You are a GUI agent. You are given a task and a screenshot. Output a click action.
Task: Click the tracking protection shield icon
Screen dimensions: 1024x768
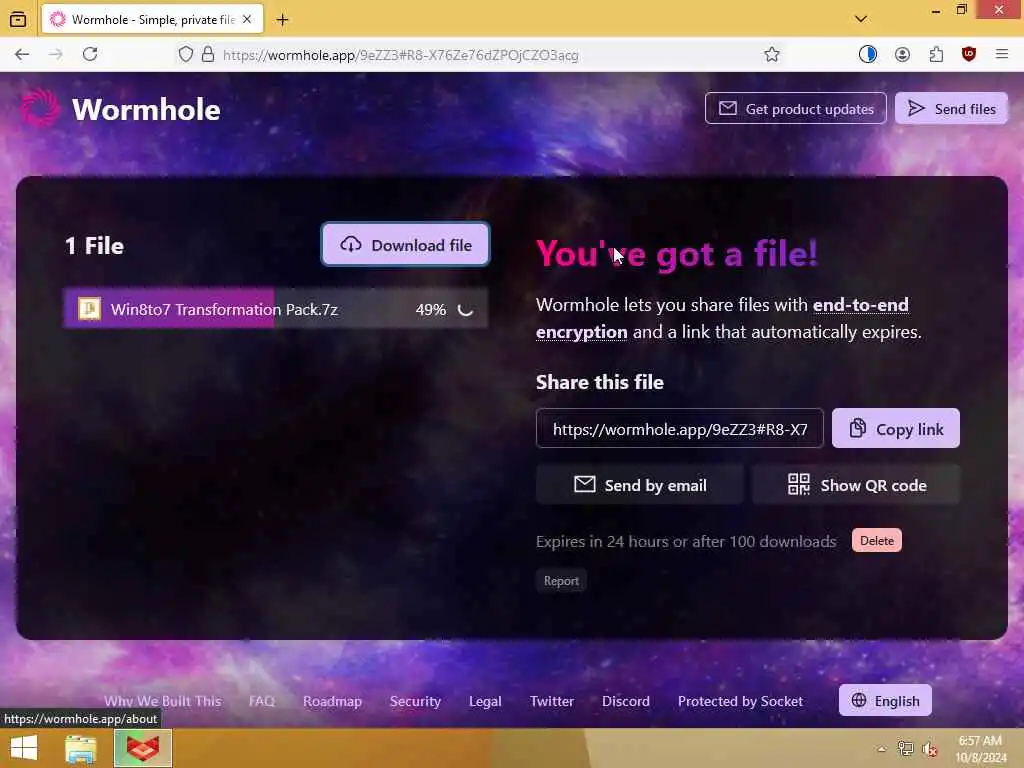(x=186, y=54)
